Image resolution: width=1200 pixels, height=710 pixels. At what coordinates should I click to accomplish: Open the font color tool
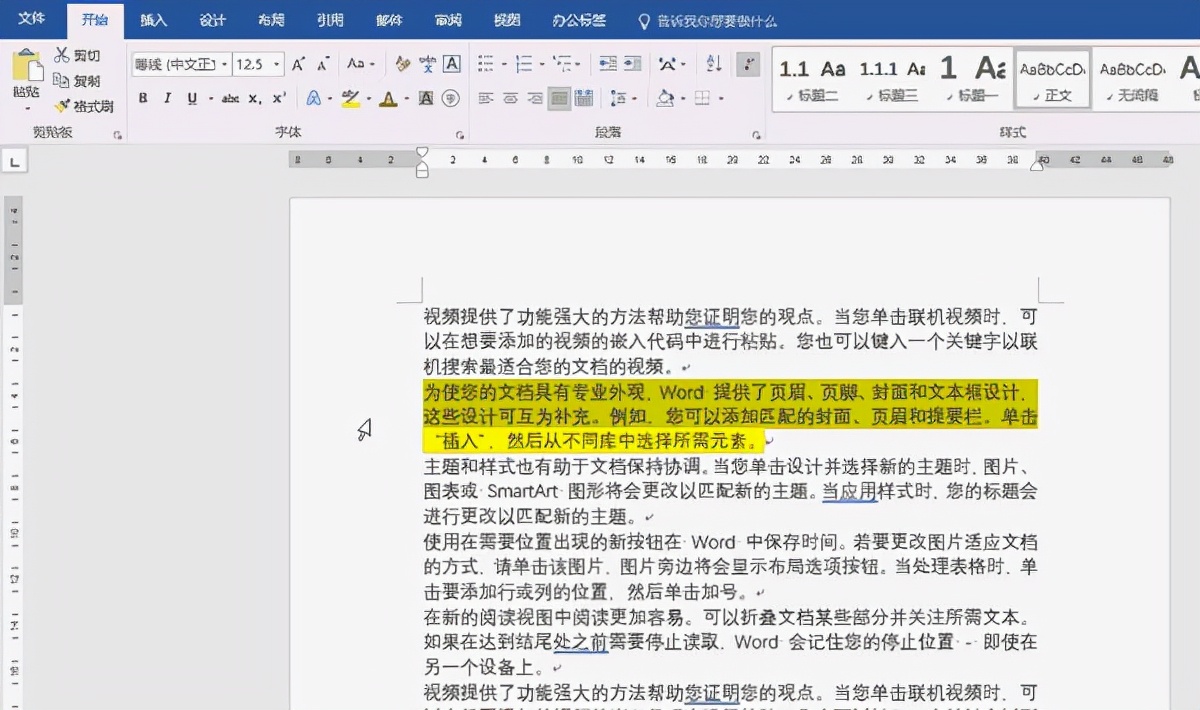tap(390, 98)
